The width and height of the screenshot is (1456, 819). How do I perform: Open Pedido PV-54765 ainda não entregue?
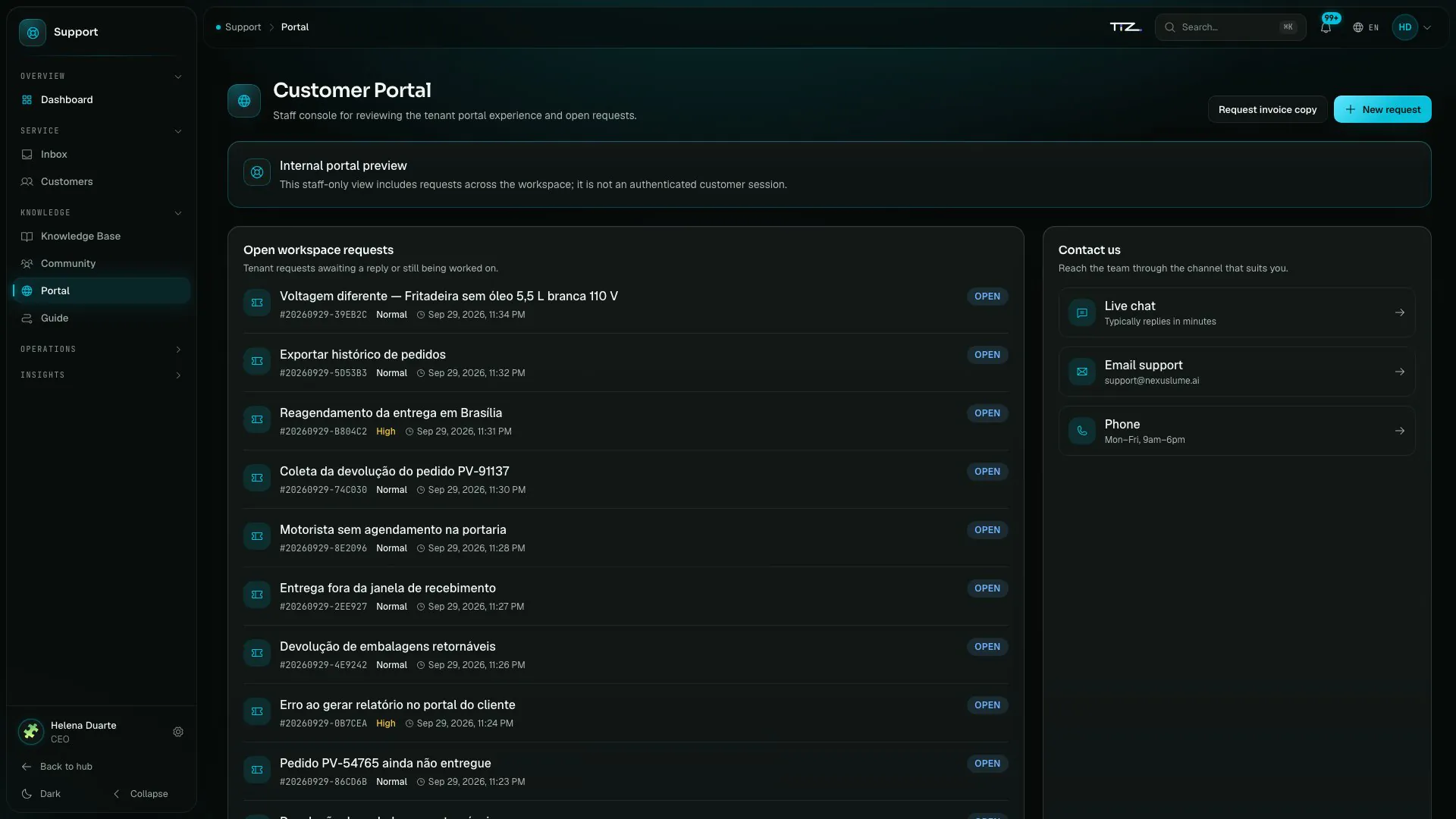(385, 764)
